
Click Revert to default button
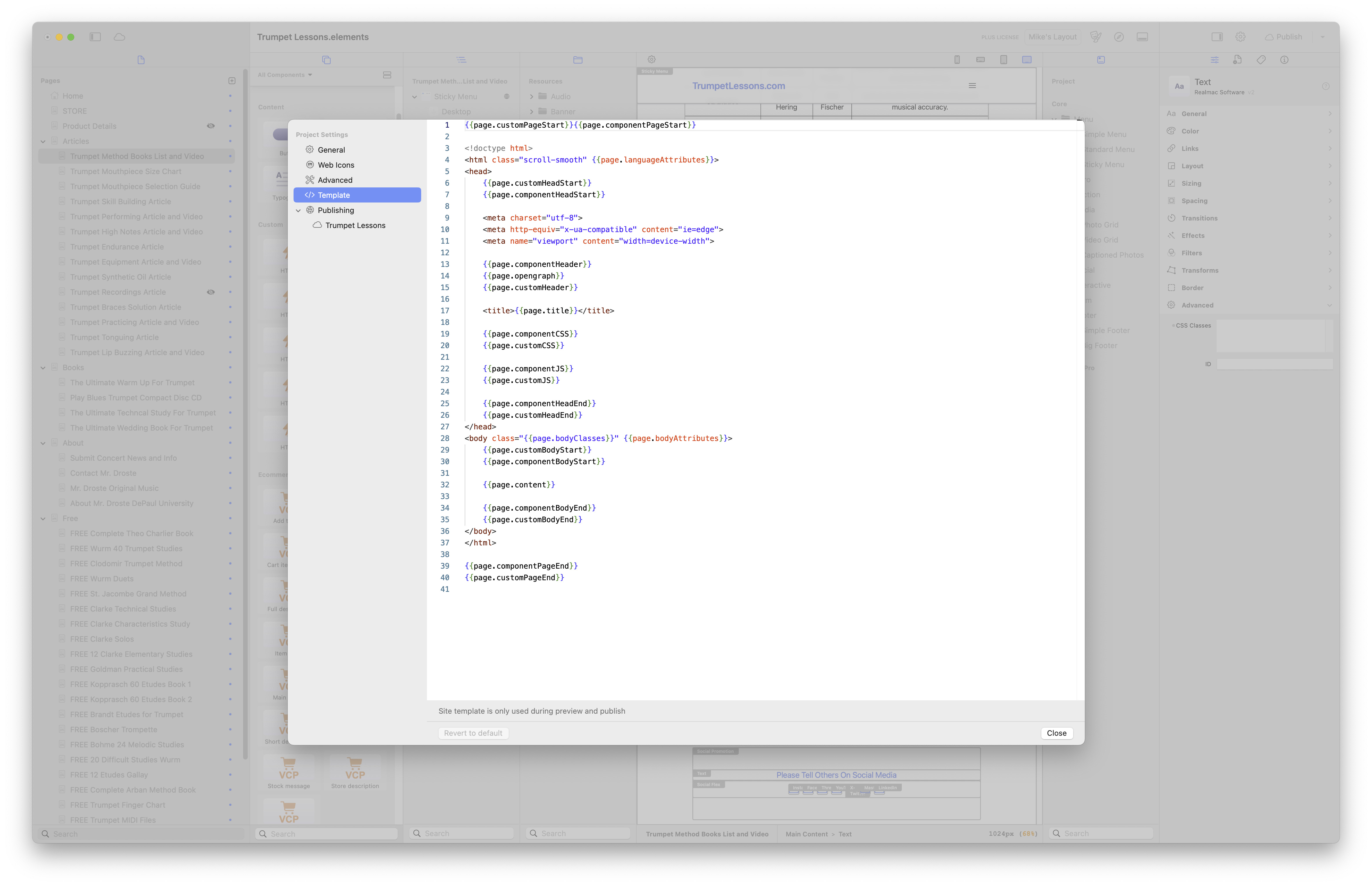tap(473, 733)
